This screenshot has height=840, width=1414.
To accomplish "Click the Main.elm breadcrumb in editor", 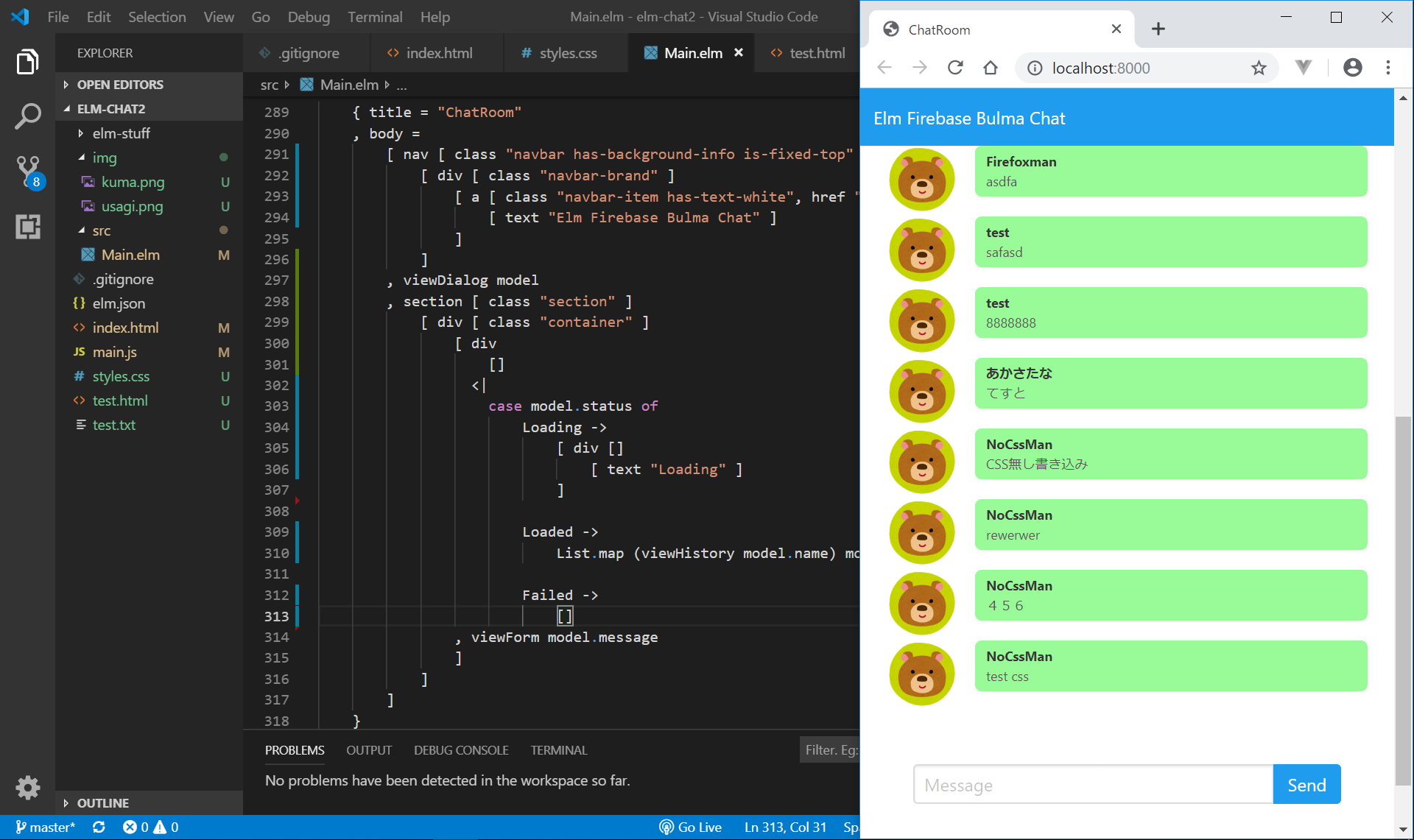I will (349, 85).
